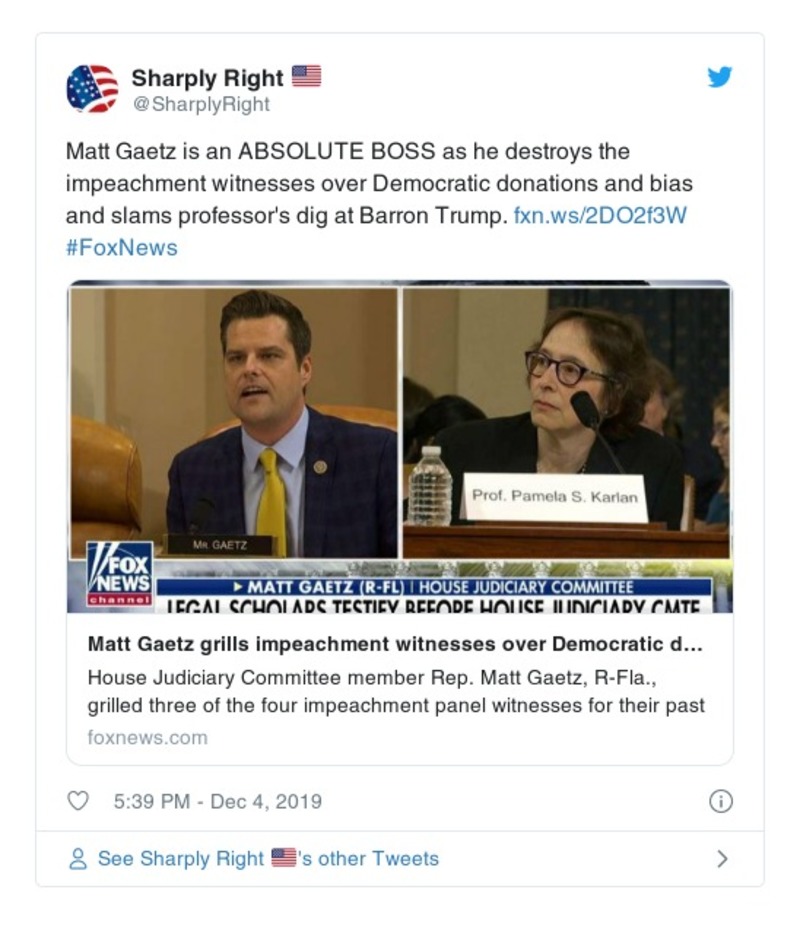The width and height of the screenshot is (800, 934).
Task: Click the person icon beside See Sharply Right
Action: click(78, 859)
